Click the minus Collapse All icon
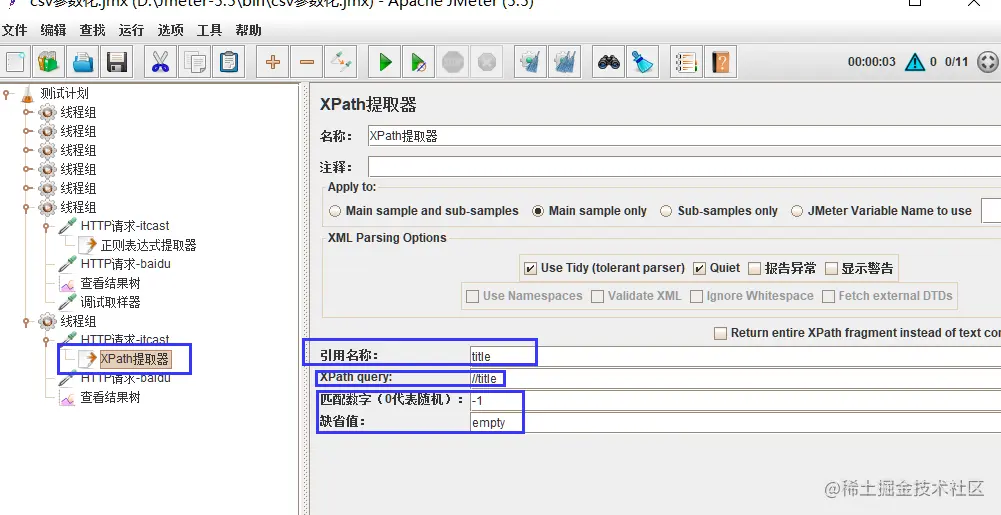The width and height of the screenshot is (1001, 515). pyautogui.click(x=306, y=62)
